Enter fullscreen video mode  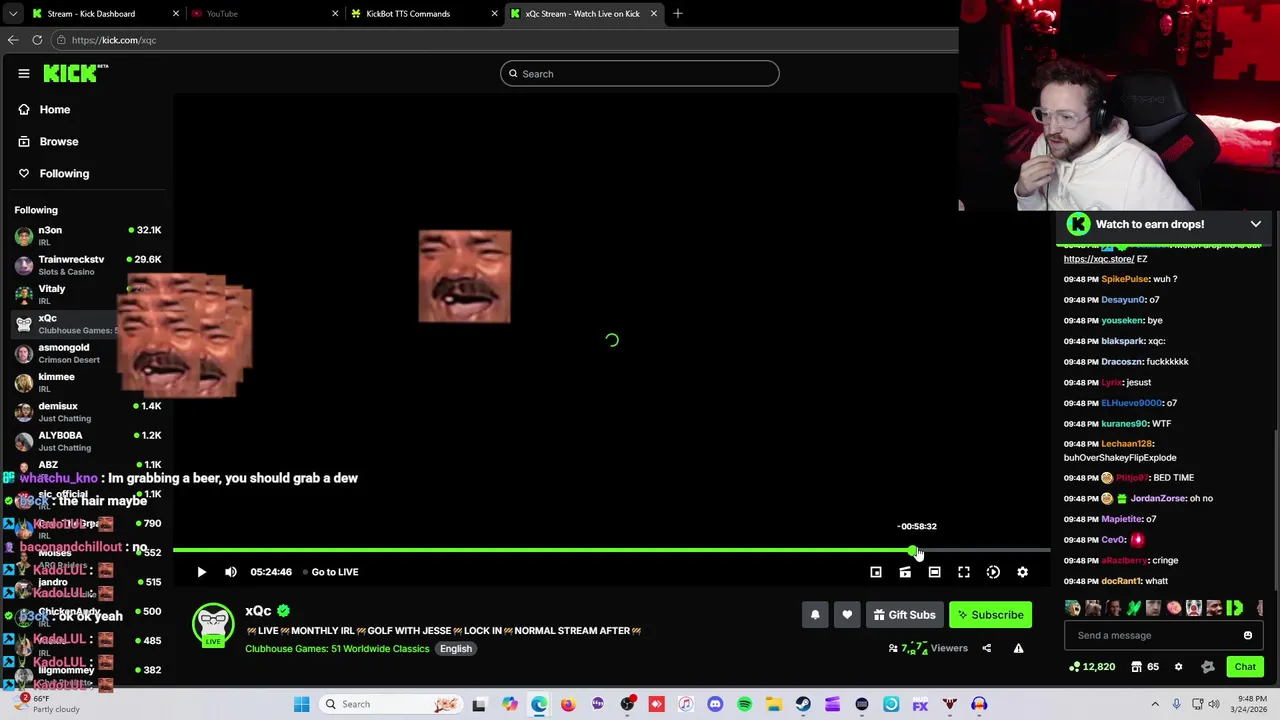[x=964, y=572]
